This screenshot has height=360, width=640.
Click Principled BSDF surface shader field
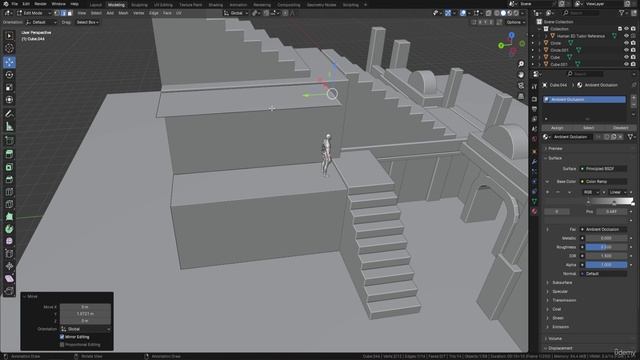coord(603,169)
